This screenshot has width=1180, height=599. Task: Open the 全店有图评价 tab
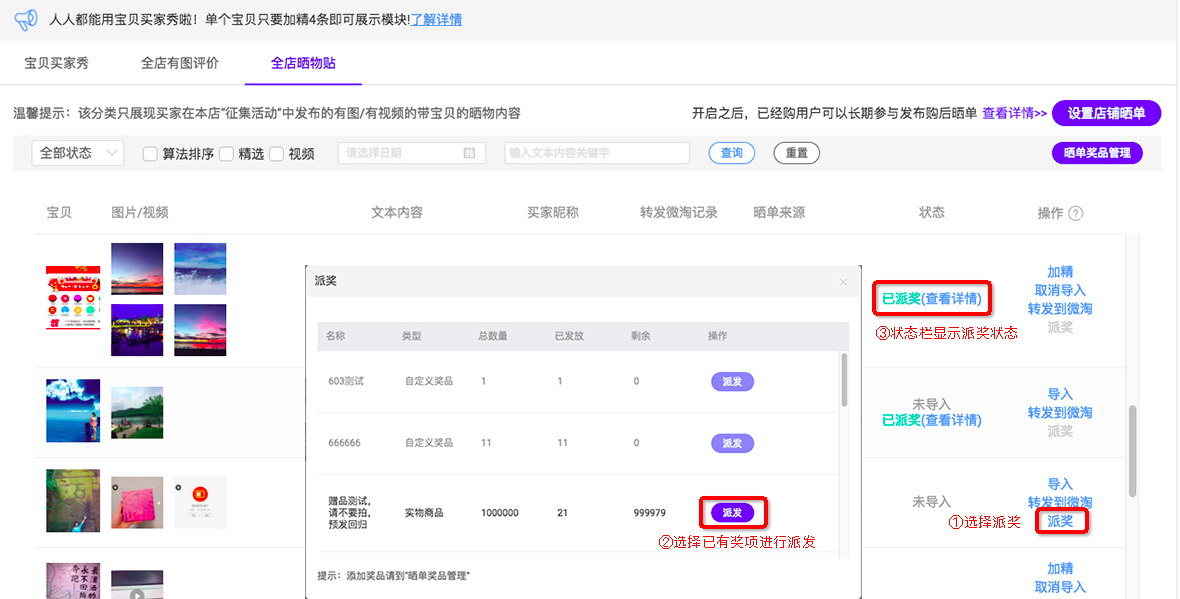(180, 63)
